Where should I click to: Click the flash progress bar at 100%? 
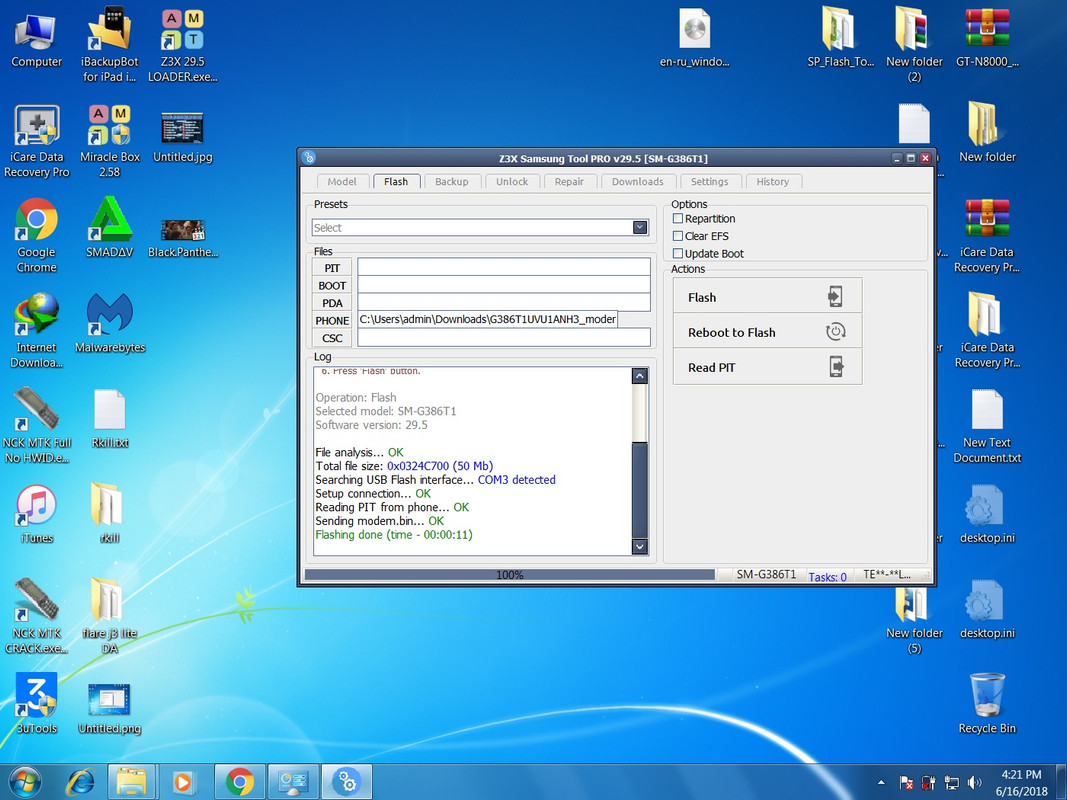pyautogui.click(x=510, y=575)
